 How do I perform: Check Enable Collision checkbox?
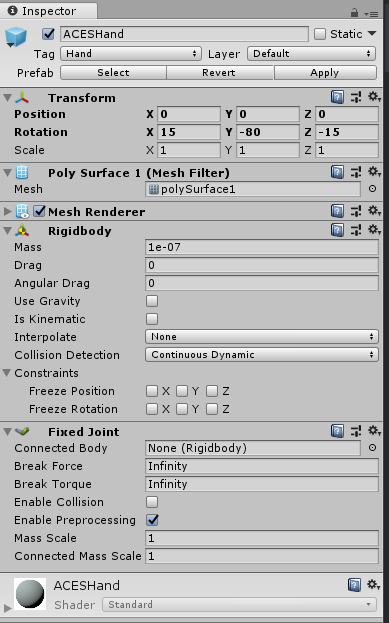point(152,502)
